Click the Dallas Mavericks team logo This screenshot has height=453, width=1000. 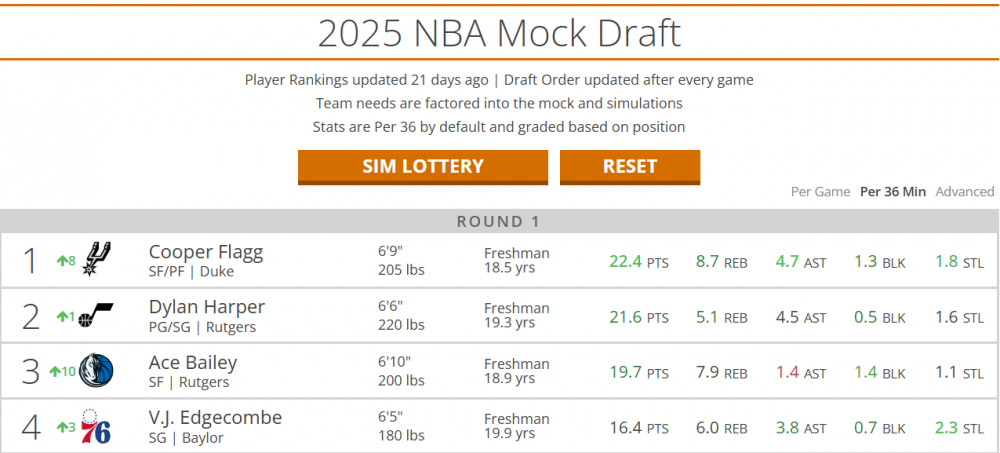point(97,371)
